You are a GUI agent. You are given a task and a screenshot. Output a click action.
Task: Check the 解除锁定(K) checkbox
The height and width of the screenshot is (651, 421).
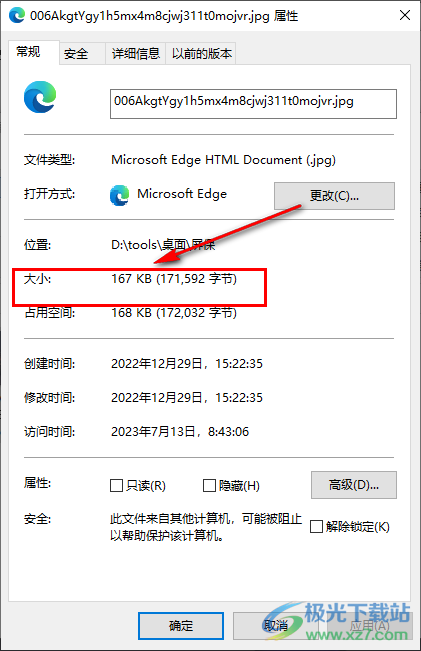(316, 526)
